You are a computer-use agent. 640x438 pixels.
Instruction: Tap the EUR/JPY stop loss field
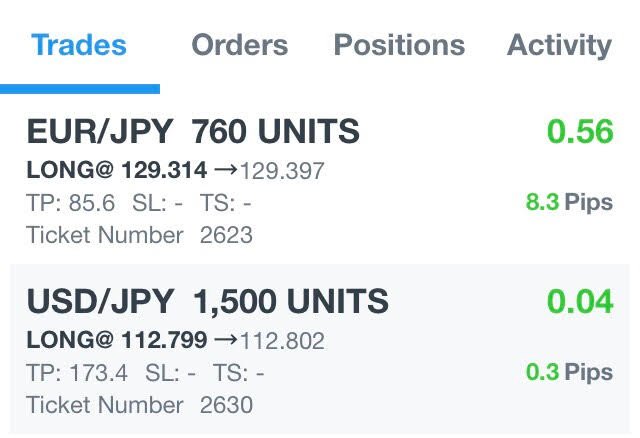tap(158, 203)
